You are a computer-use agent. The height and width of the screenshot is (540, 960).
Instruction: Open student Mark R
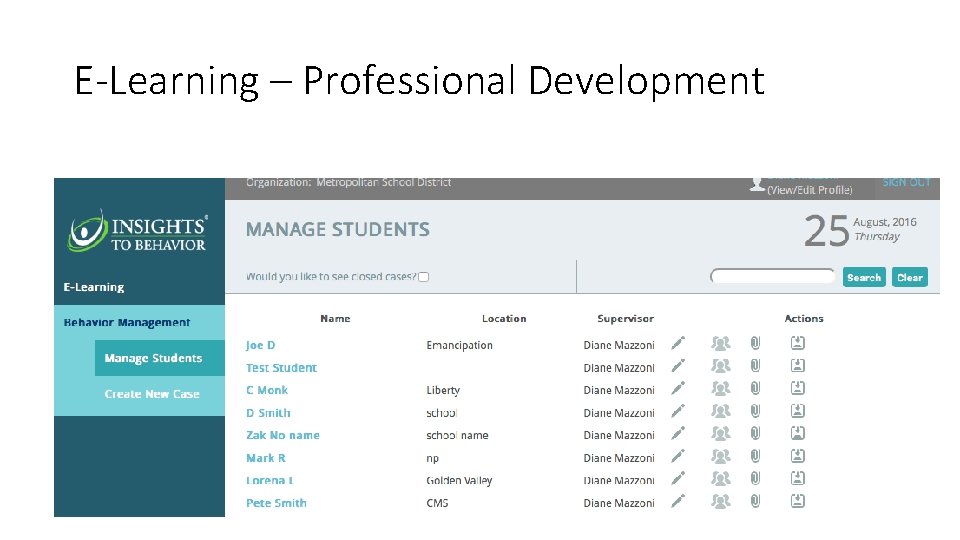(266, 458)
